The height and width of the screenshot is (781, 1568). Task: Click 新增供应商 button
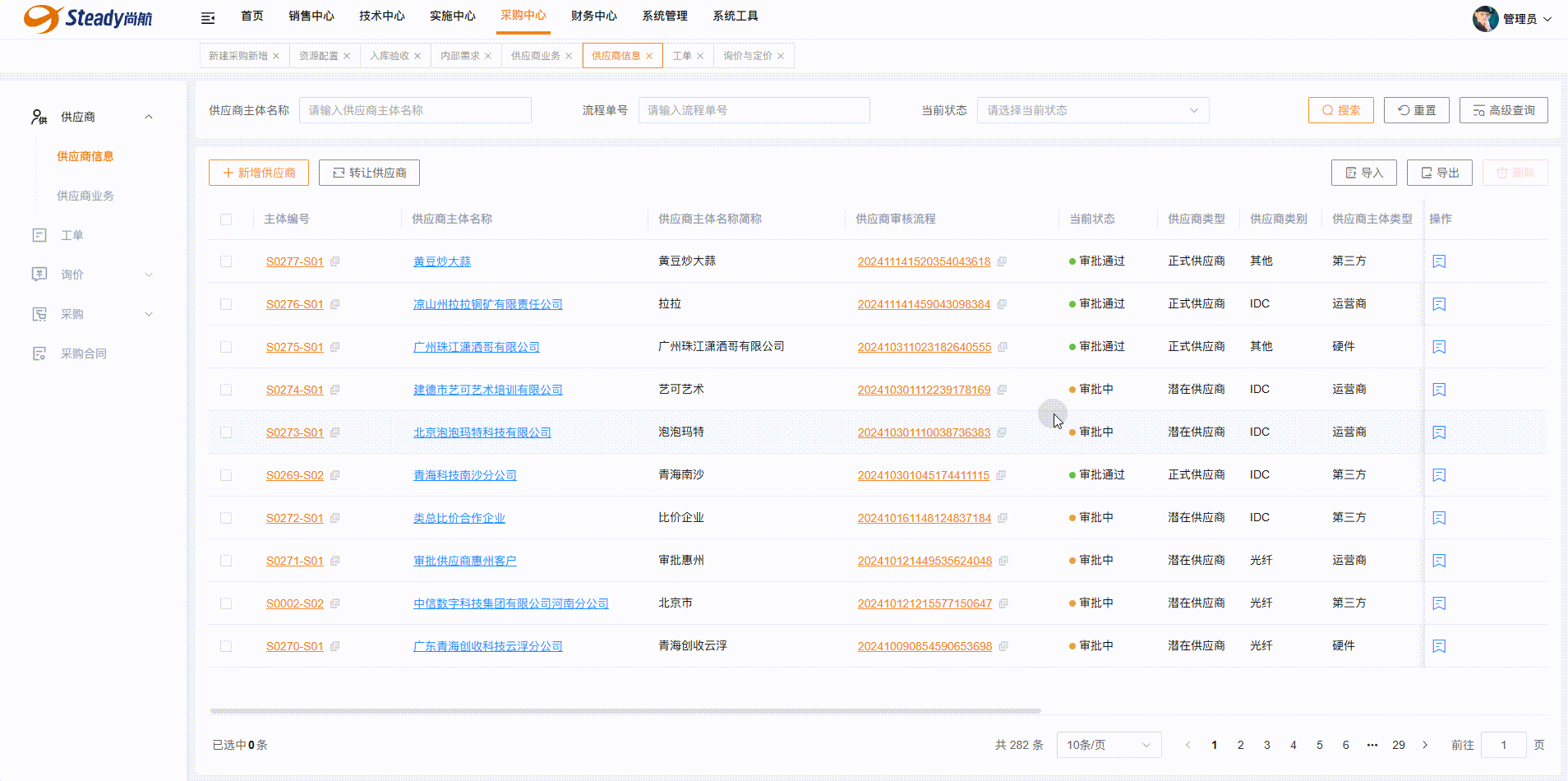point(259,173)
